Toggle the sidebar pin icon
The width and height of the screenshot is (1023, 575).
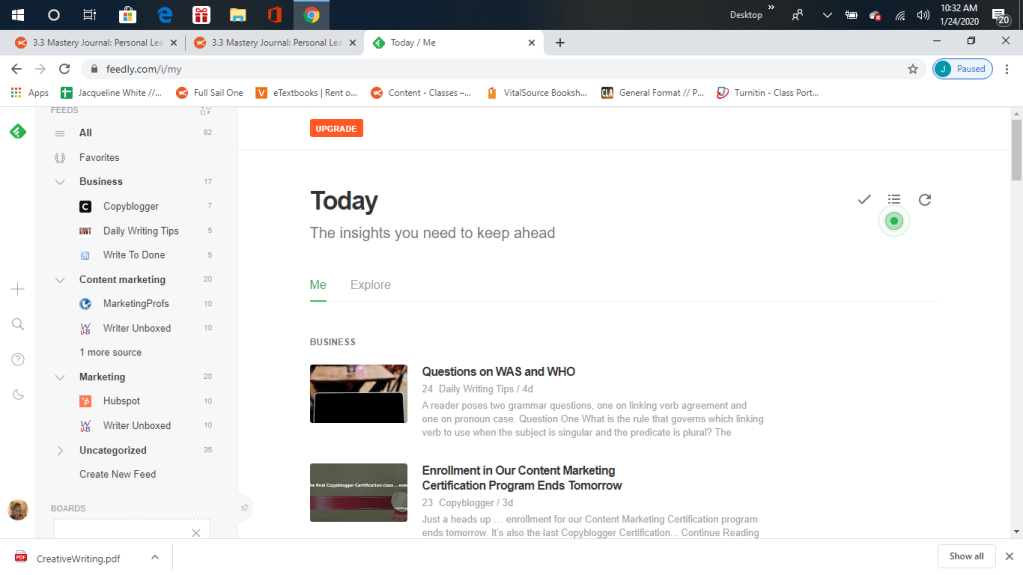pos(244,508)
